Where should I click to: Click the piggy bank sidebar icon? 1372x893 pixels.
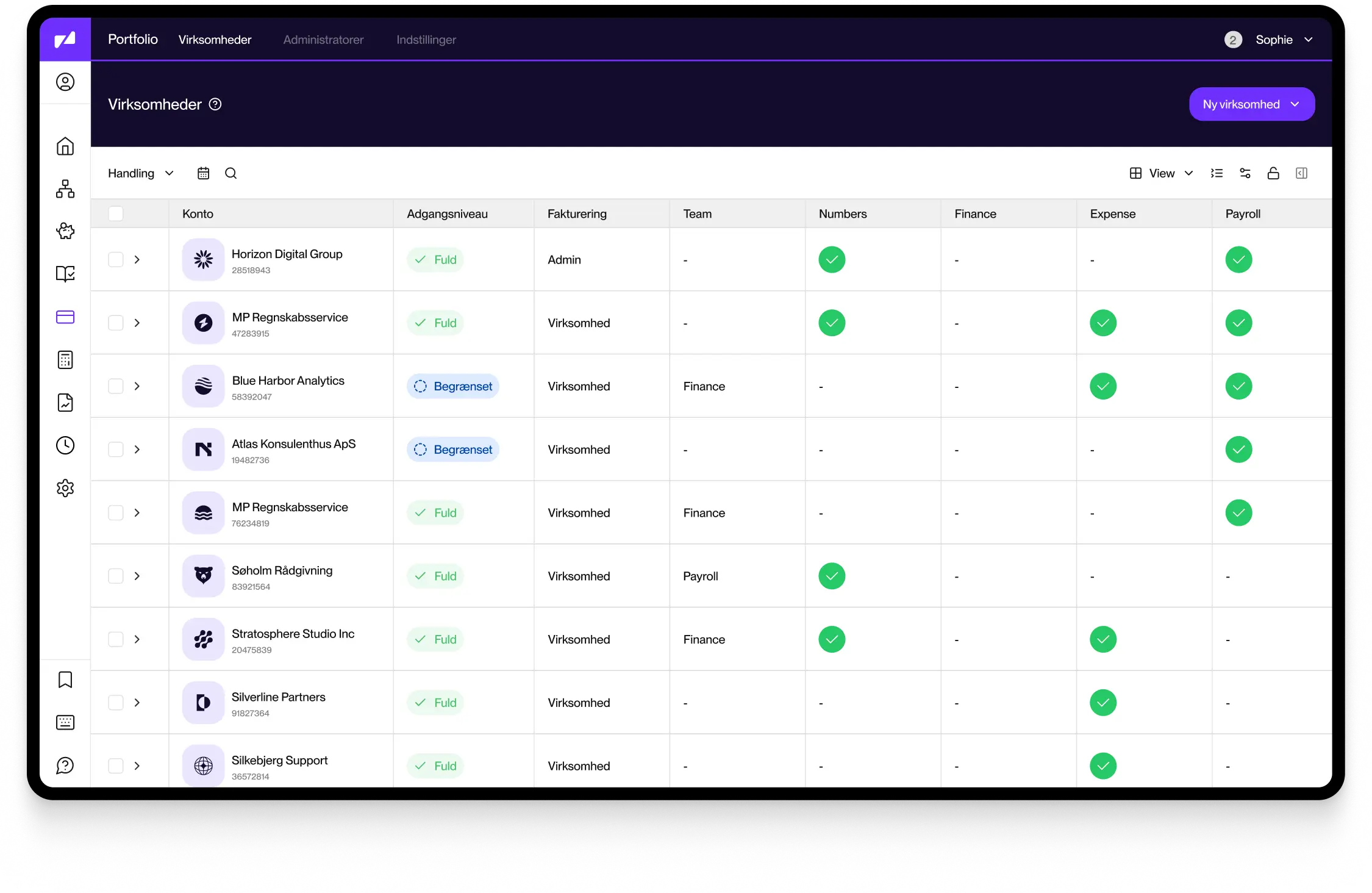pos(65,231)
